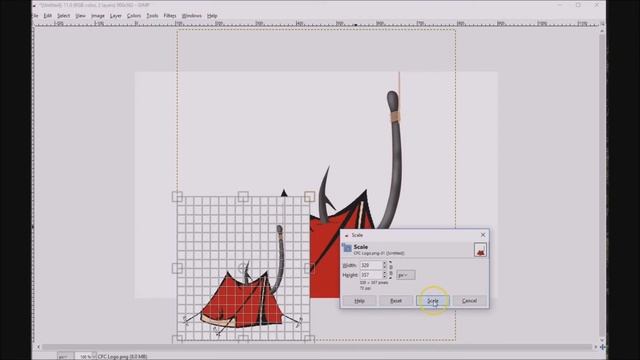The image size is (640, 360).
Task: Open the Tools menu
Action: 152,16
